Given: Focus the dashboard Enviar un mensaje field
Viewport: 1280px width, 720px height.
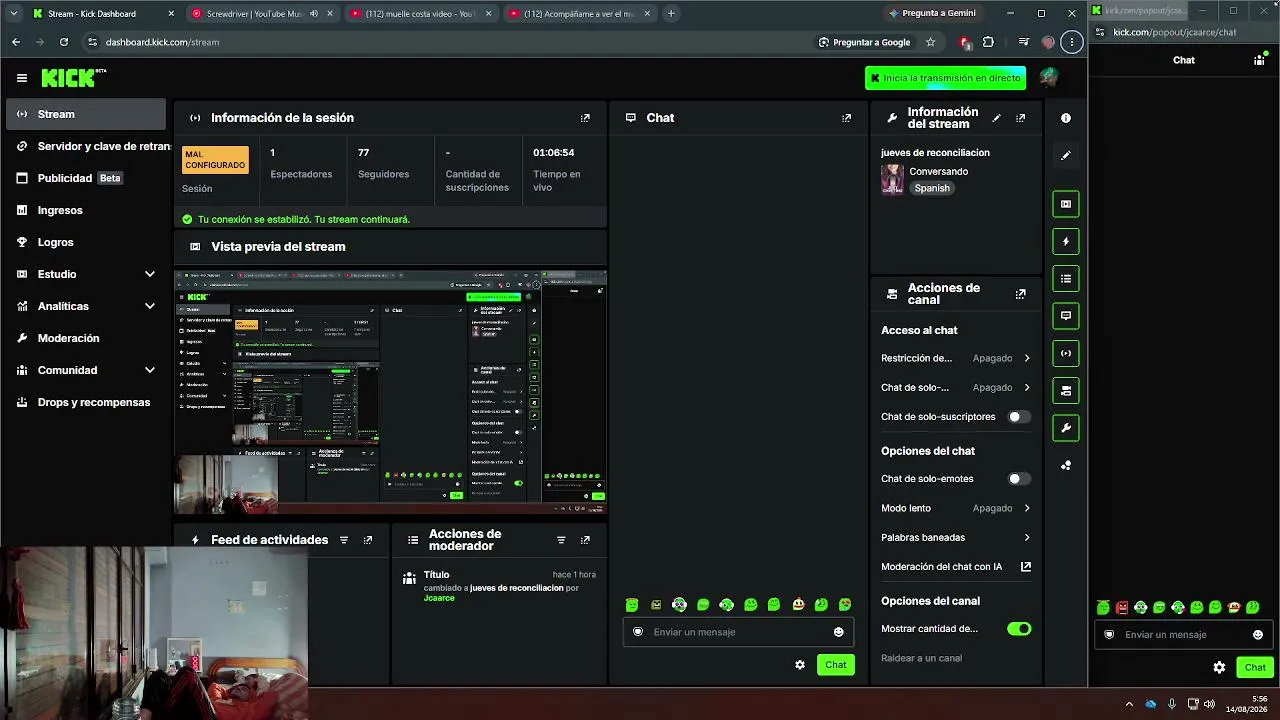Looking at the screenshot, I should pyautogui.click(x=738, y=632).
